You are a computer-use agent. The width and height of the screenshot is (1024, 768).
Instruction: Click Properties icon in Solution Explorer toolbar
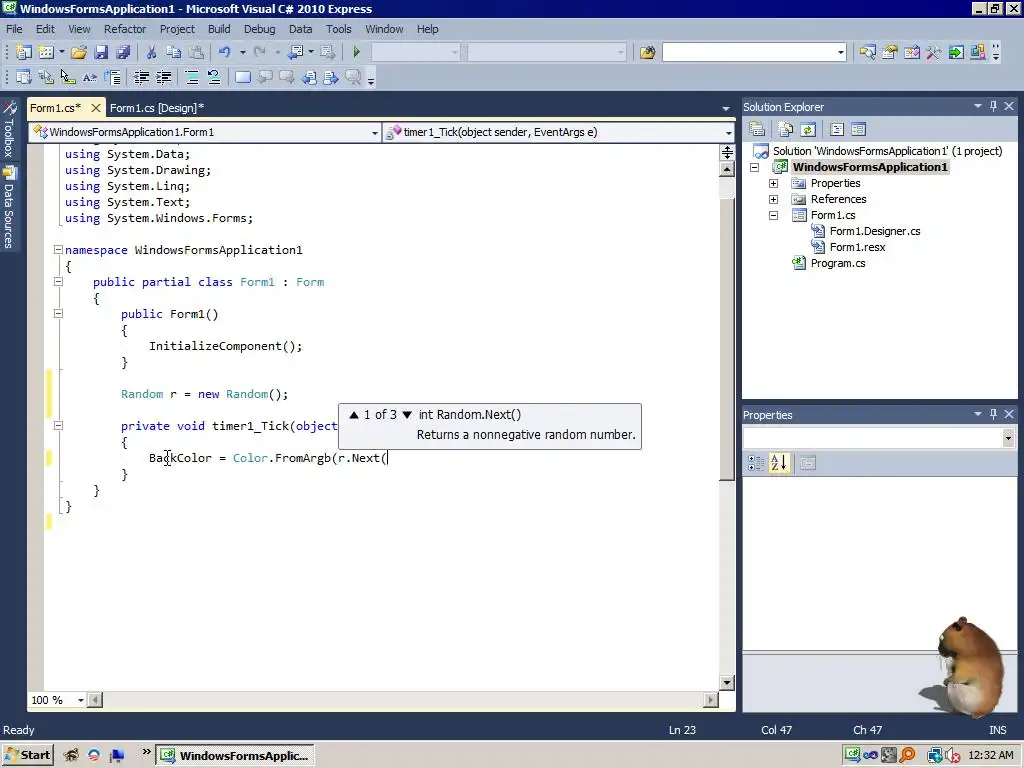[757, 129]
